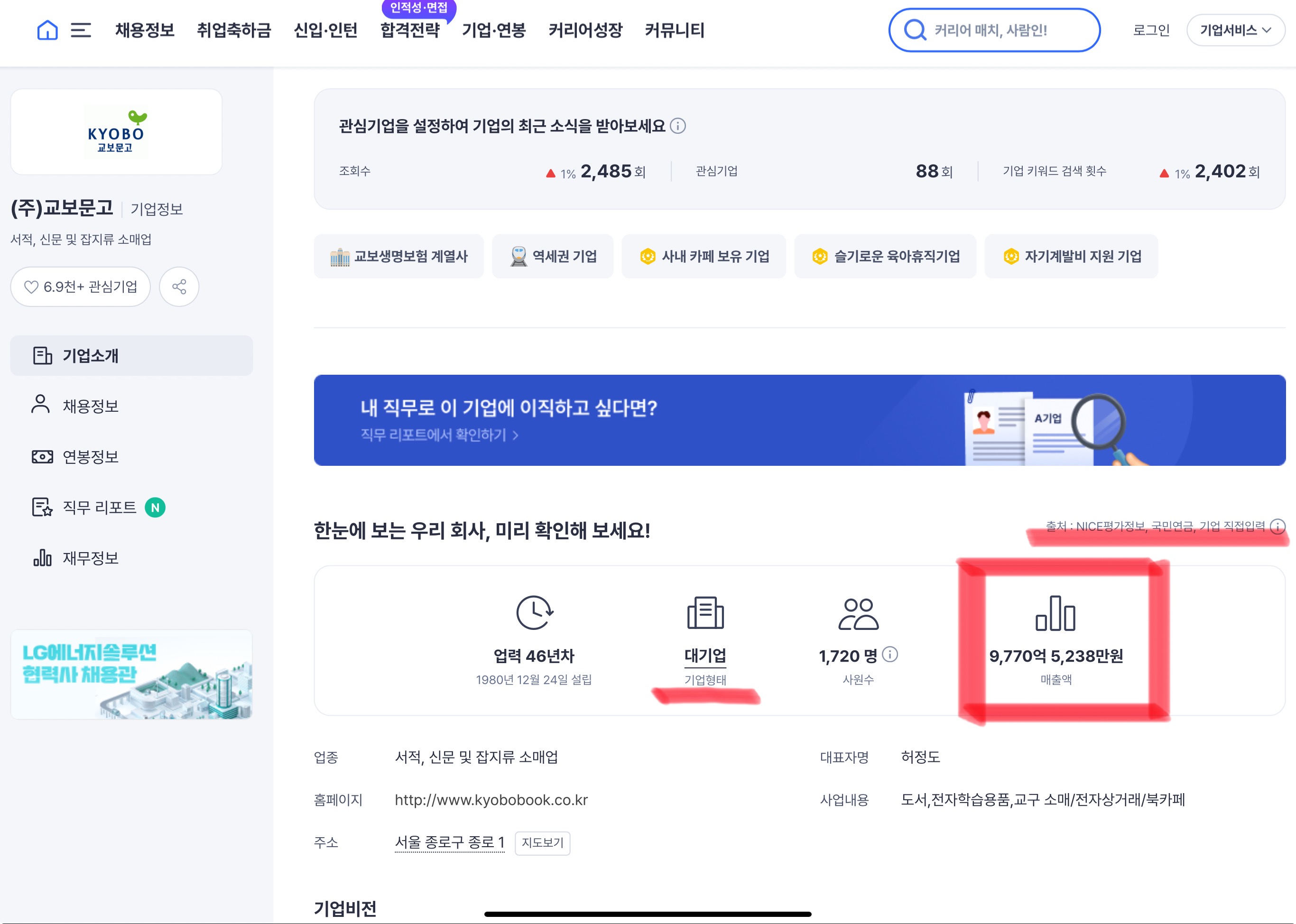Open the LG에너지솔루션 협력사 채용관 banner
This screenshot has width=1296, height=924.
pos(131,674)
